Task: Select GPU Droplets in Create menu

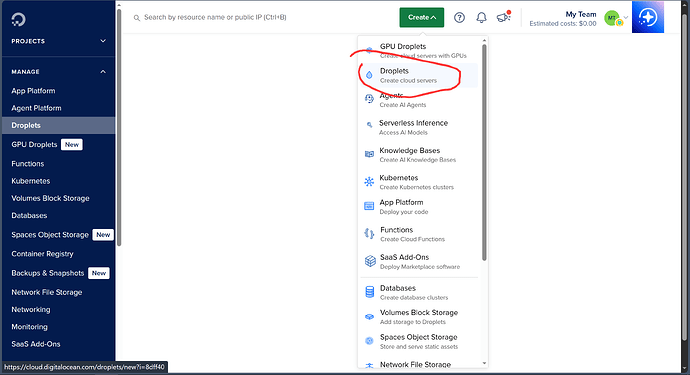Action: (x=419, y=51)
